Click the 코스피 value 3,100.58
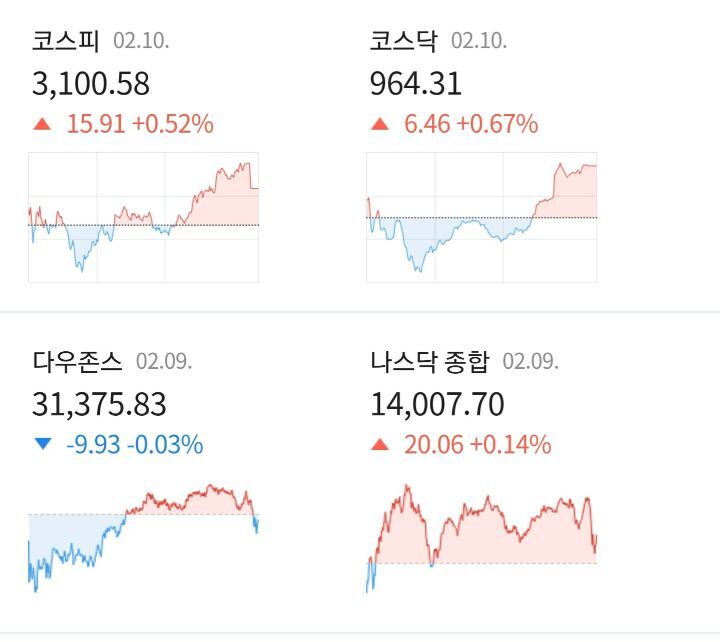The image size is (720, 642). point(91,83)
